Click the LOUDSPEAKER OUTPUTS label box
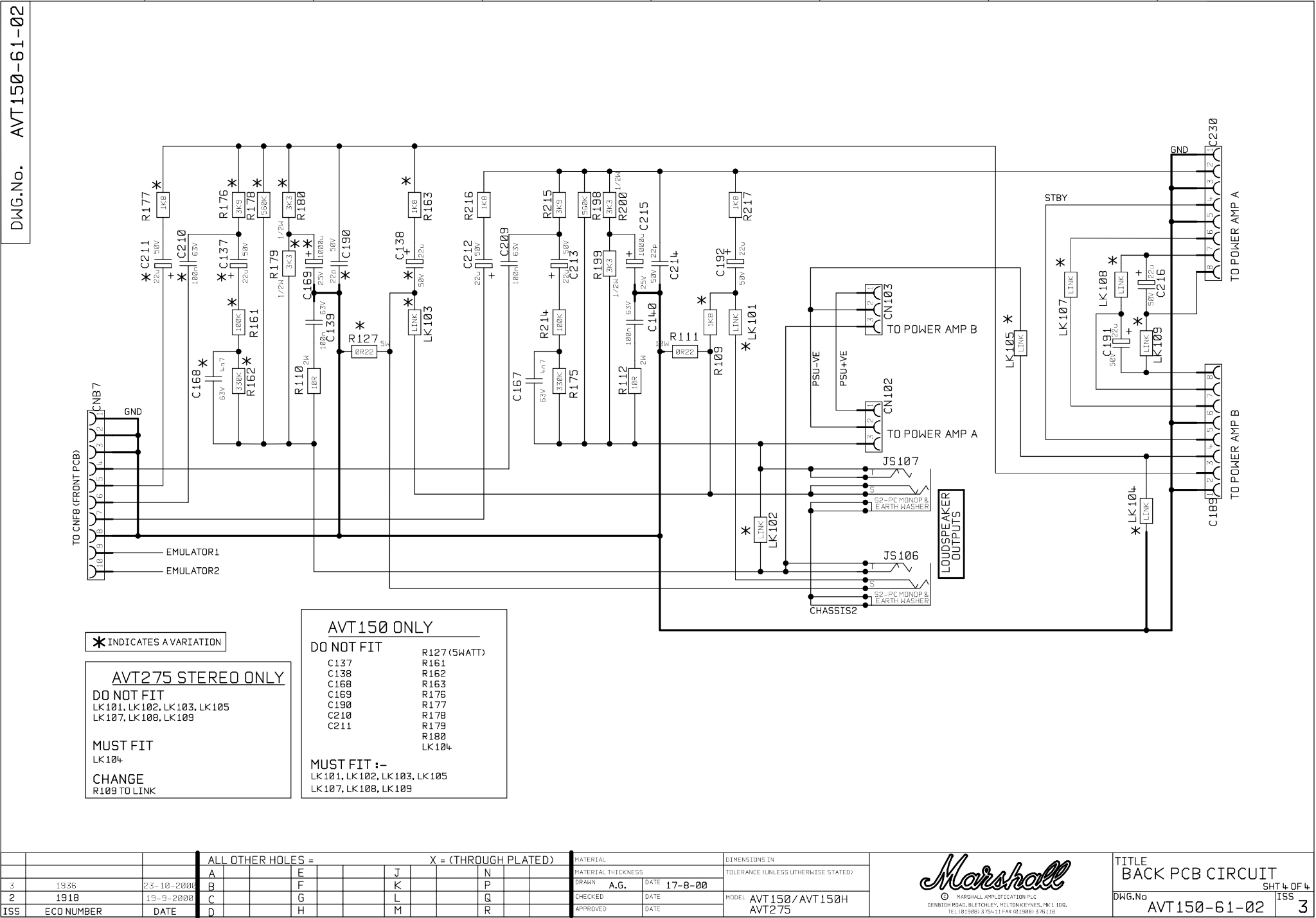This screenshot has height=918, width=1316. point(951,534)
